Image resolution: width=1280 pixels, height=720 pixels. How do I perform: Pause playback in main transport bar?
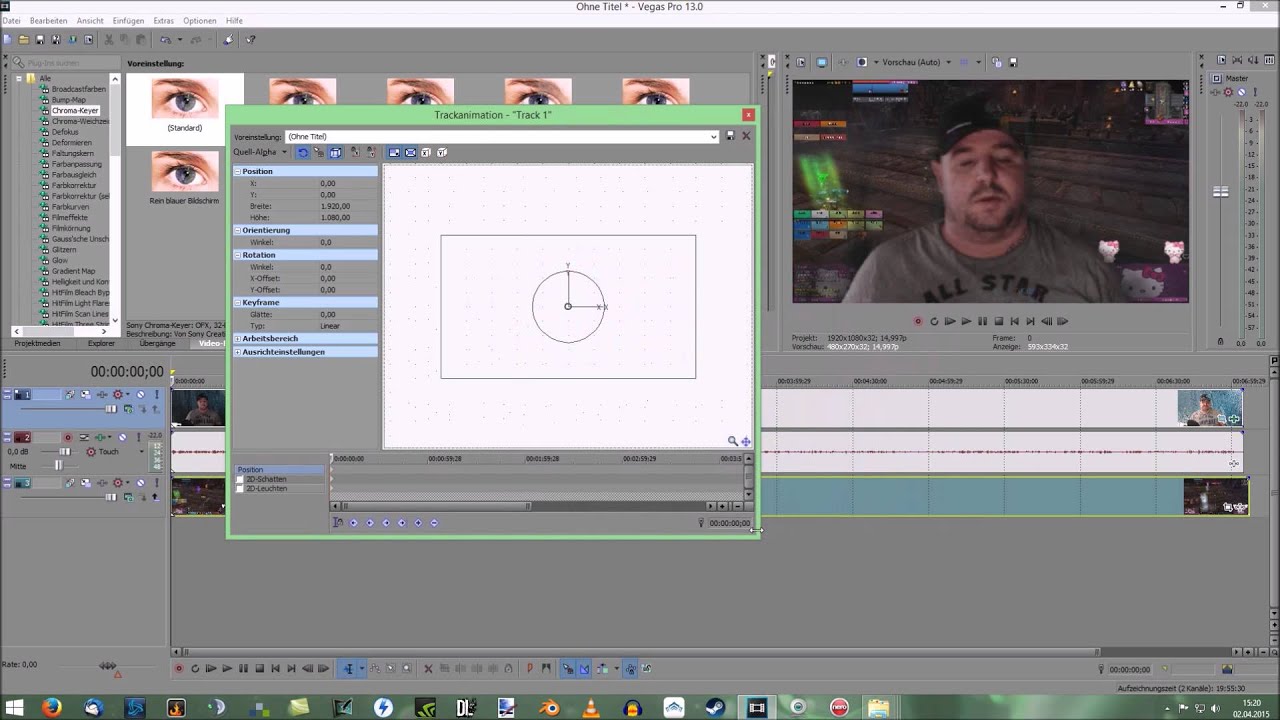pyautogui.click(x=243, y=668)
